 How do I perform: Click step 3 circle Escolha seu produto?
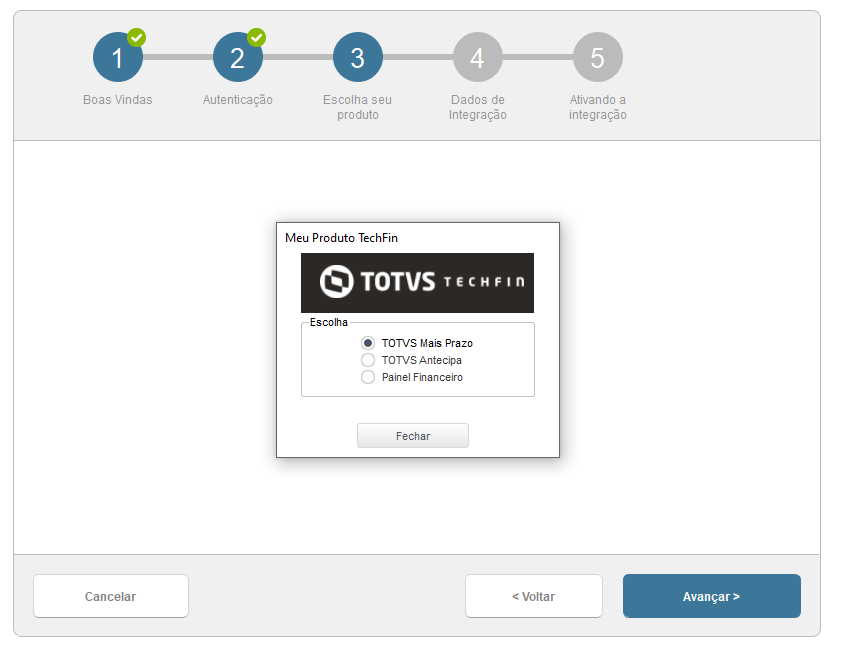point(358,57)
